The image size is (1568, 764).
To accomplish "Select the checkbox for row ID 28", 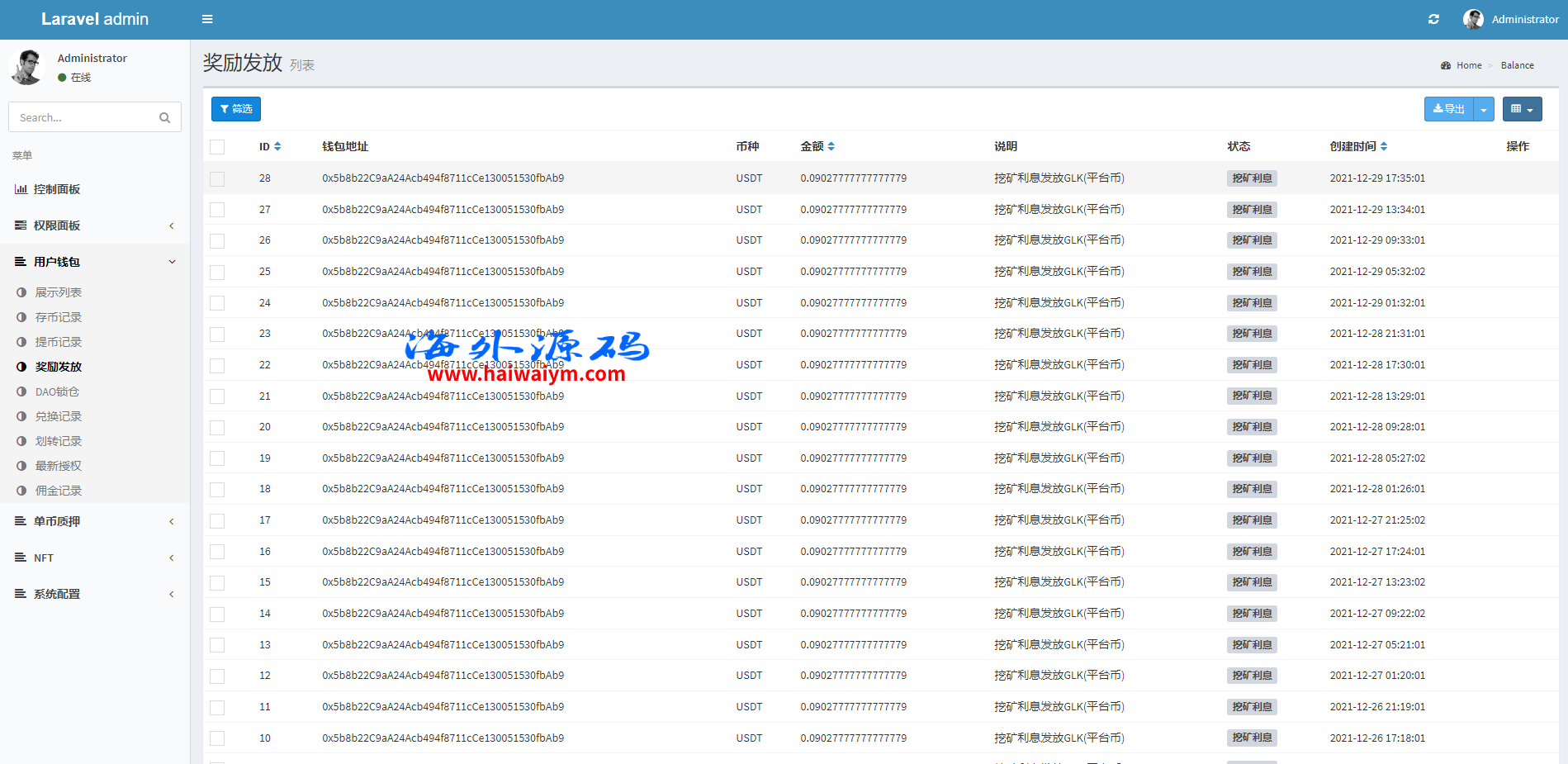I will click(x=217, y=178).
